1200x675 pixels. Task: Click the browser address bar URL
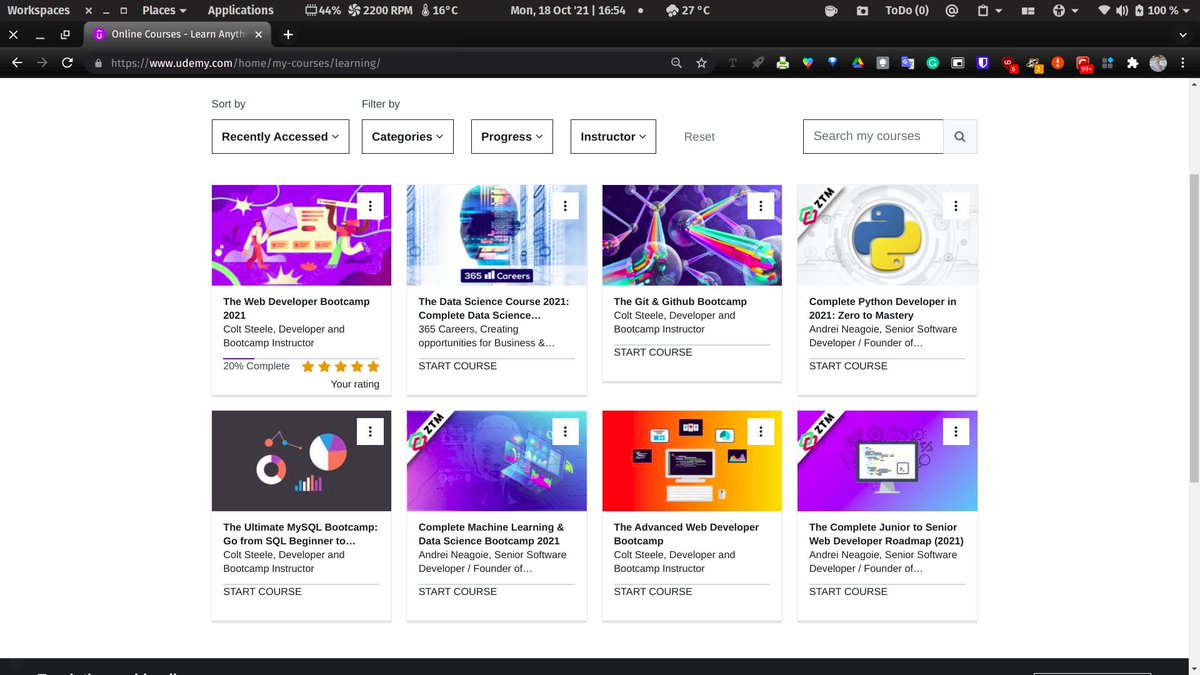[245, 63]
